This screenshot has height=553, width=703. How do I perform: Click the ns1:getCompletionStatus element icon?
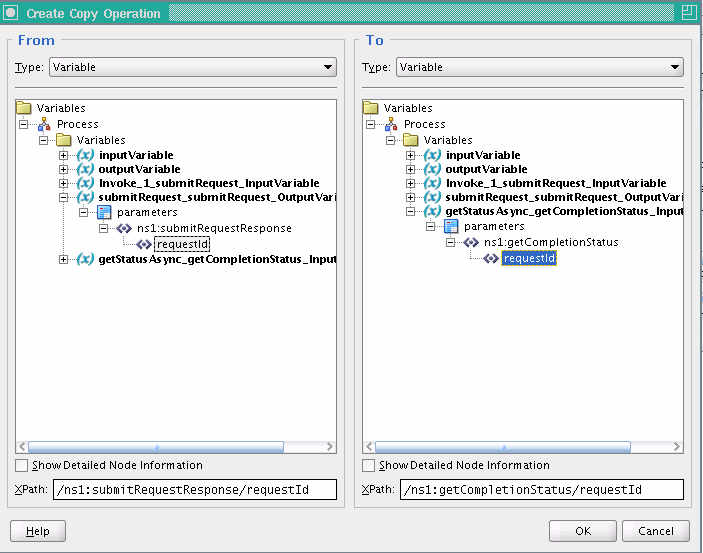(x=471, y=242)
